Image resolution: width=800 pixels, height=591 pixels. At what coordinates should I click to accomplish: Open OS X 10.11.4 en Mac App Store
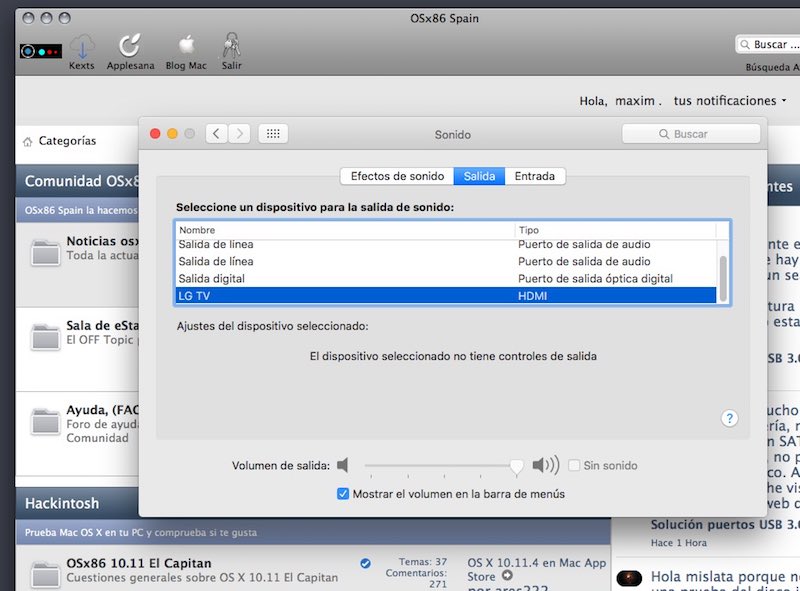coord(537,570)
